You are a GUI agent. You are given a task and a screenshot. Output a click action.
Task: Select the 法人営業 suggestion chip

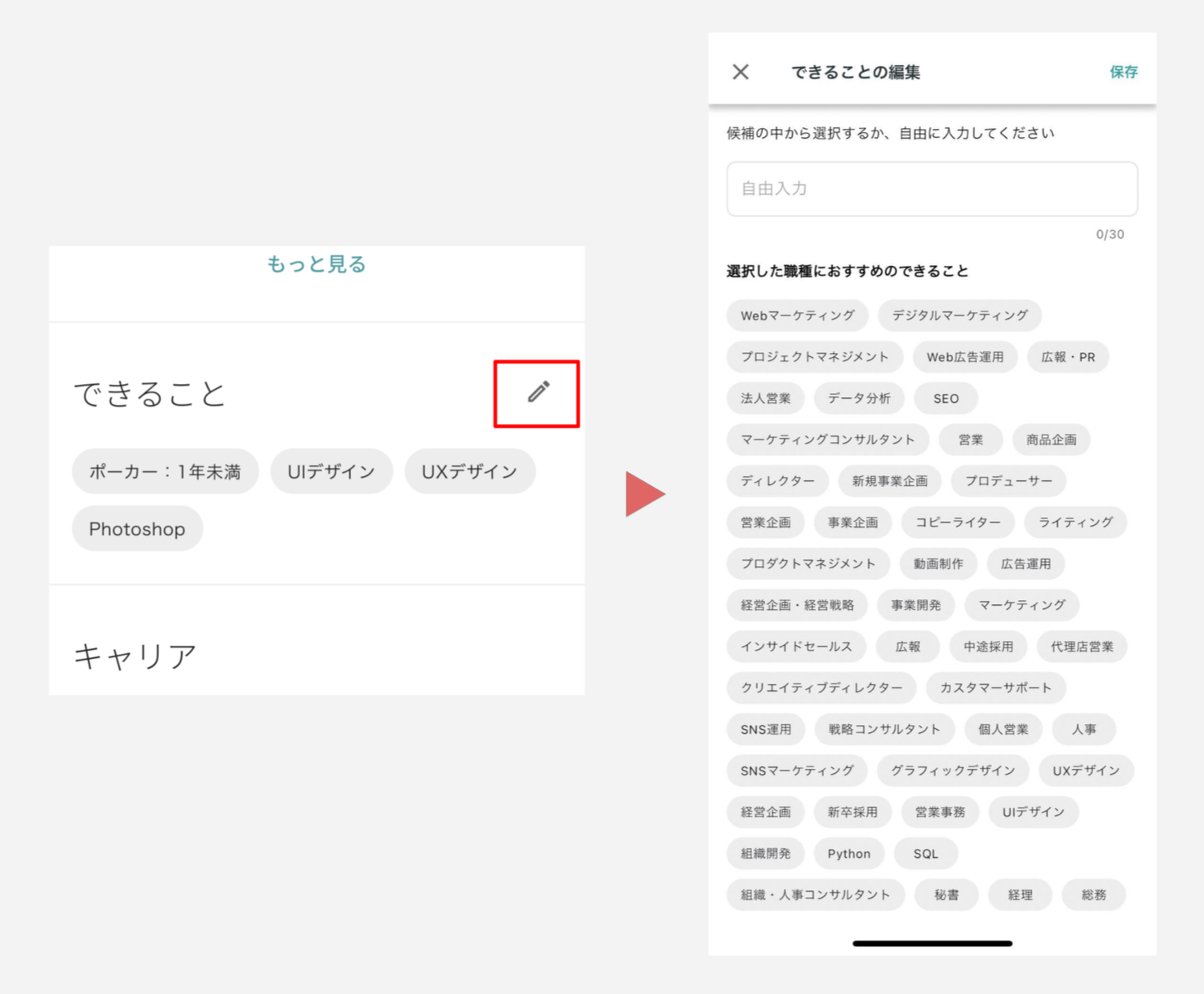pos(764,398)
